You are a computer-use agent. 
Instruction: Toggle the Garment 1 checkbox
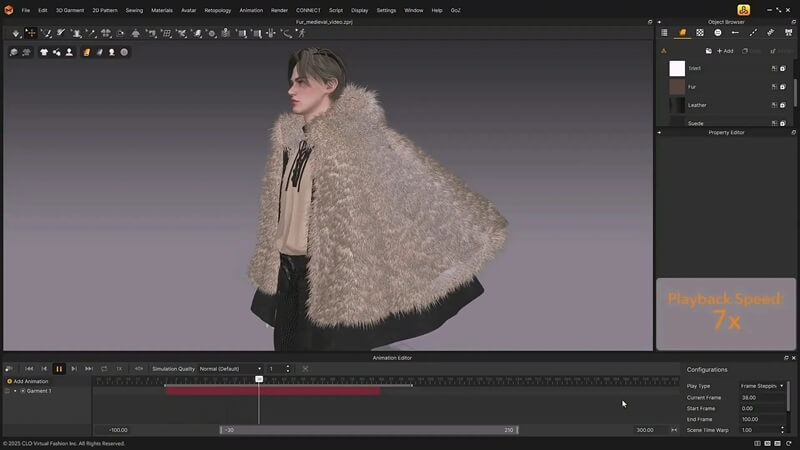(x=7, y=391)
